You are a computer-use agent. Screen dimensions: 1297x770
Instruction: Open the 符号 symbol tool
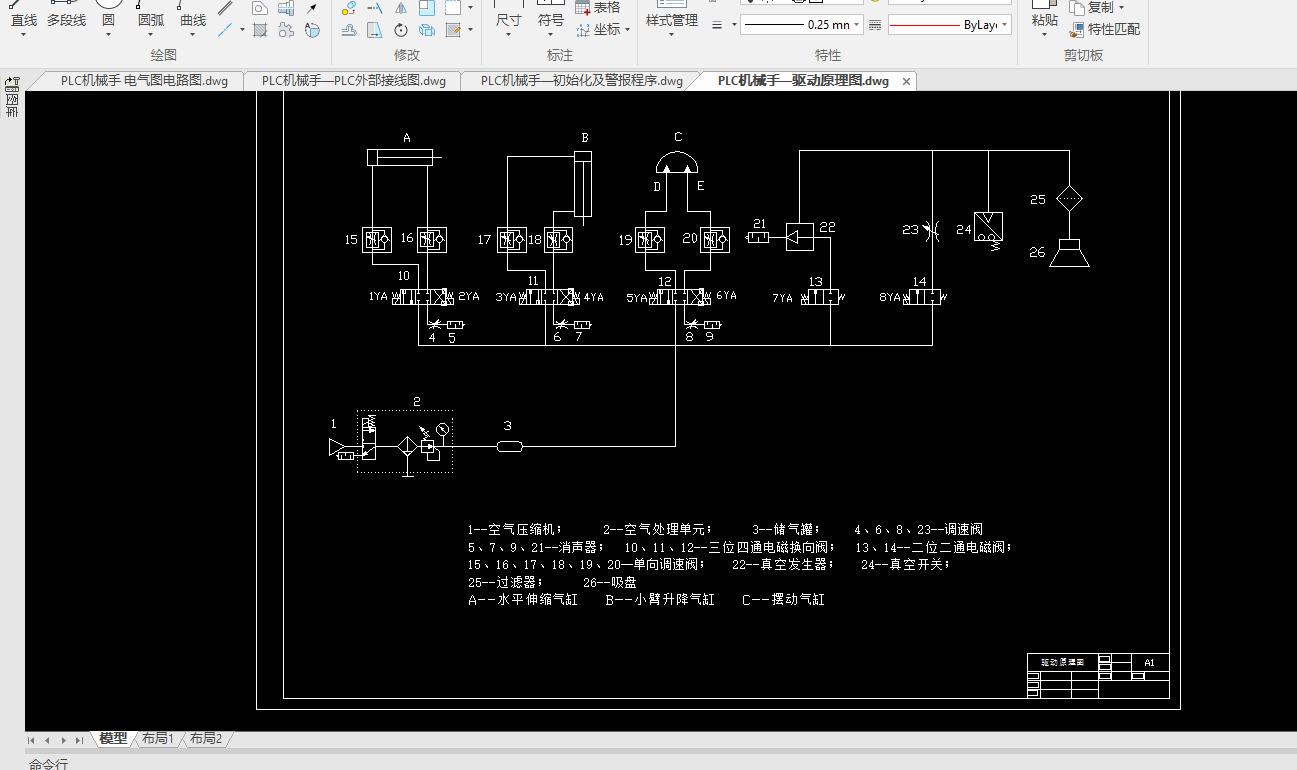[x=551, y=14]
